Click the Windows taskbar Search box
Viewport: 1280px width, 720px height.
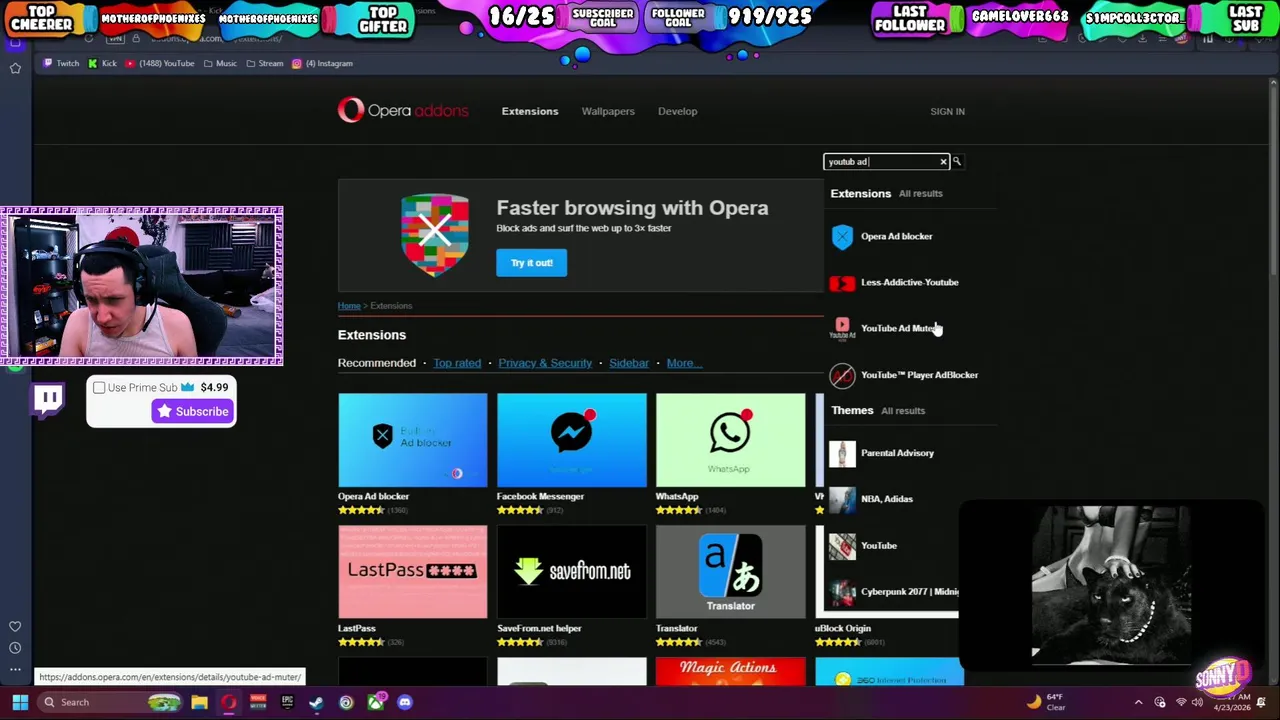click(110, 702)
